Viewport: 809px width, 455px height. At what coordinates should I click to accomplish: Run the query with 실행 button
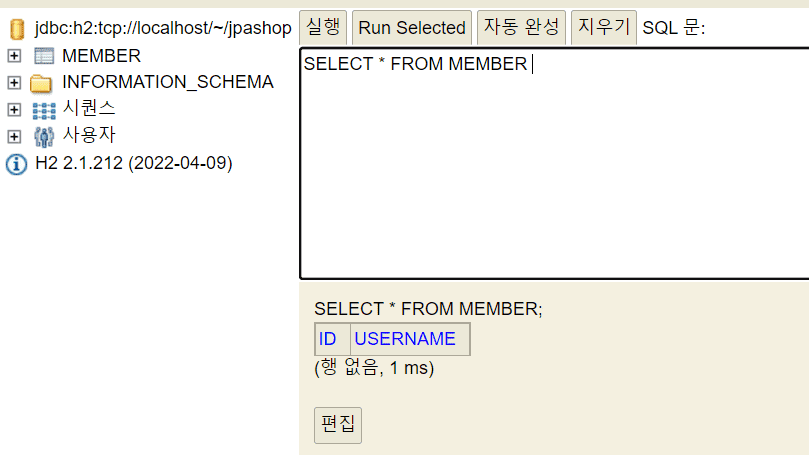click(323, 27)
